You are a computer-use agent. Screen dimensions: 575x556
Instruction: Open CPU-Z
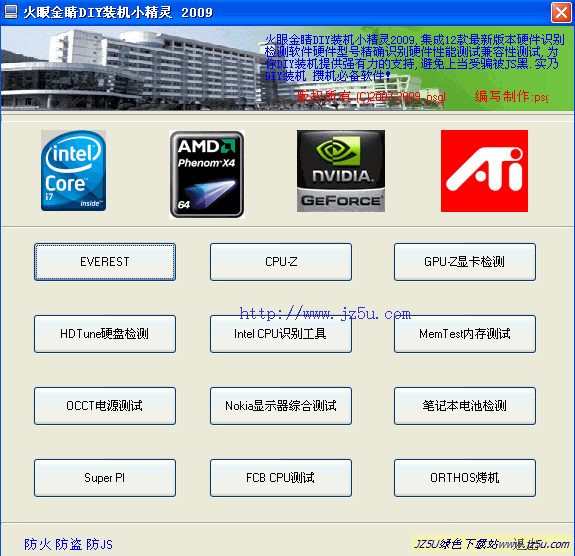click(281, 262)
